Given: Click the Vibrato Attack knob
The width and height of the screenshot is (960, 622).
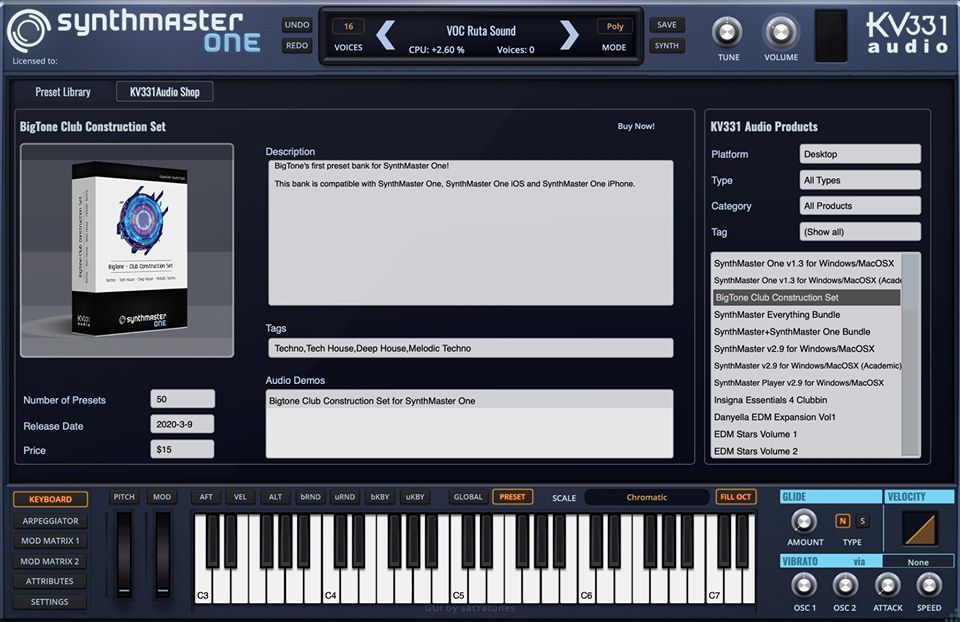Looking at the screenshot, I should click(x=887, y=586).
